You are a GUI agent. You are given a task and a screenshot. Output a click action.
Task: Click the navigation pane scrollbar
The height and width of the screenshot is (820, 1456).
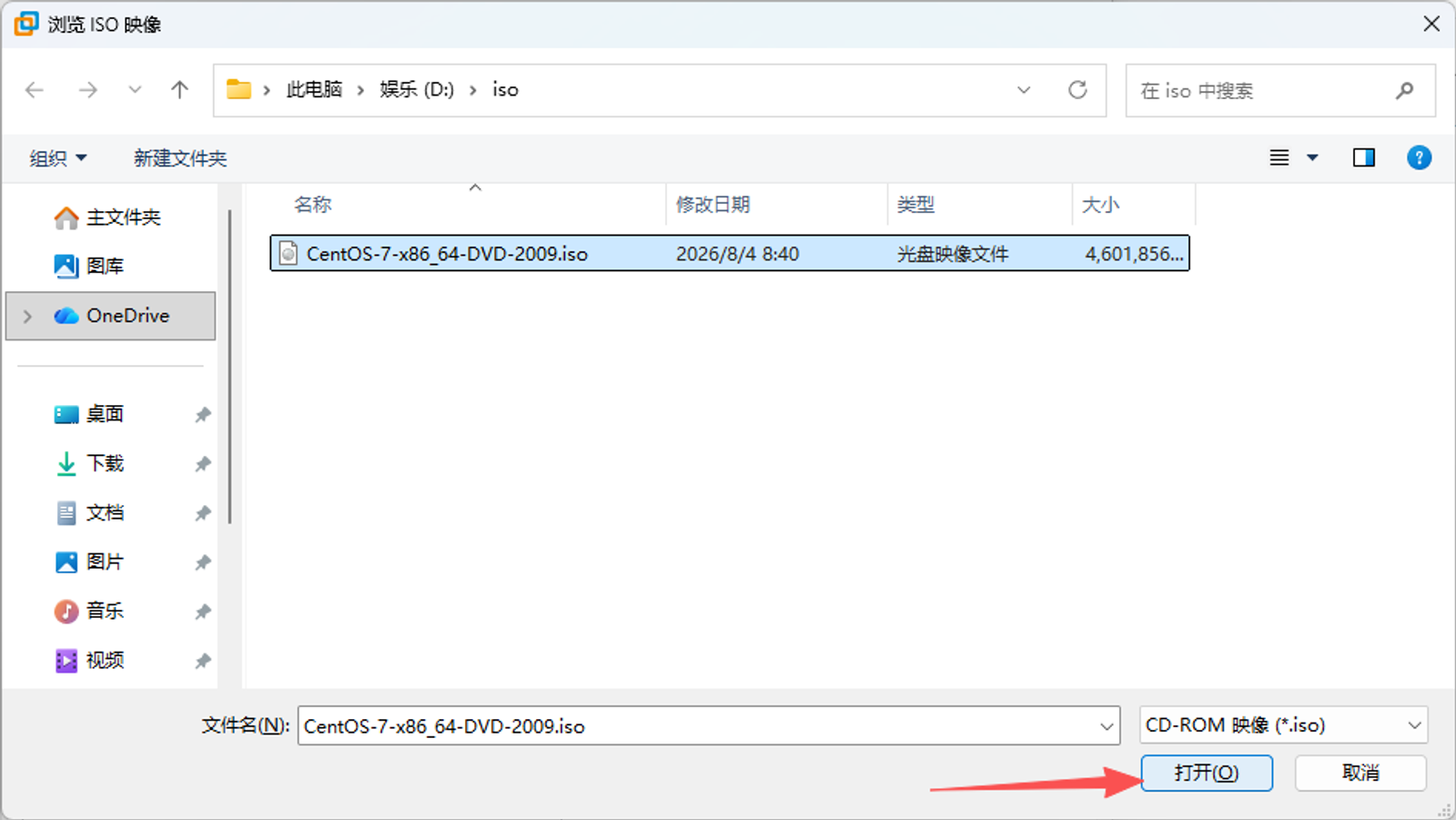230,366
